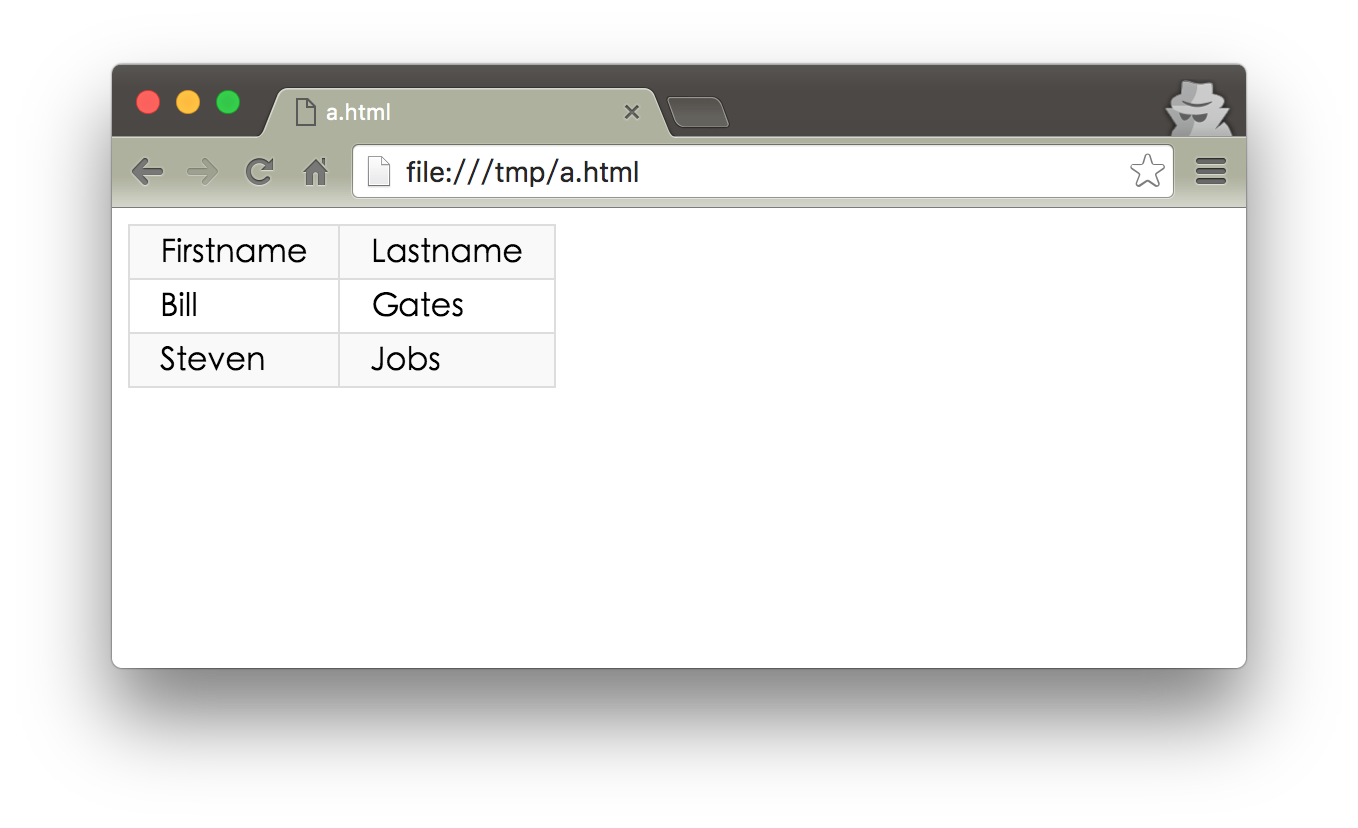Click the Lastname header cell
This screenshot has width=1358, height=828.
pyautogui.click(x=447, y=251)
